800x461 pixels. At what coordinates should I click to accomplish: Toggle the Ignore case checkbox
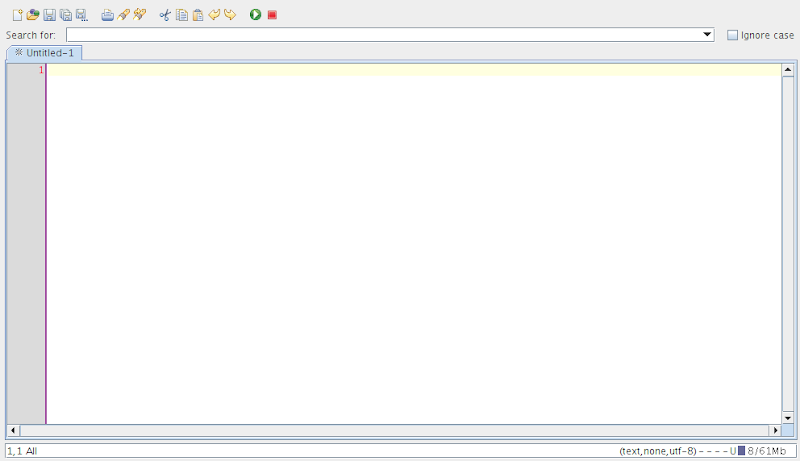tap(732, 35)
